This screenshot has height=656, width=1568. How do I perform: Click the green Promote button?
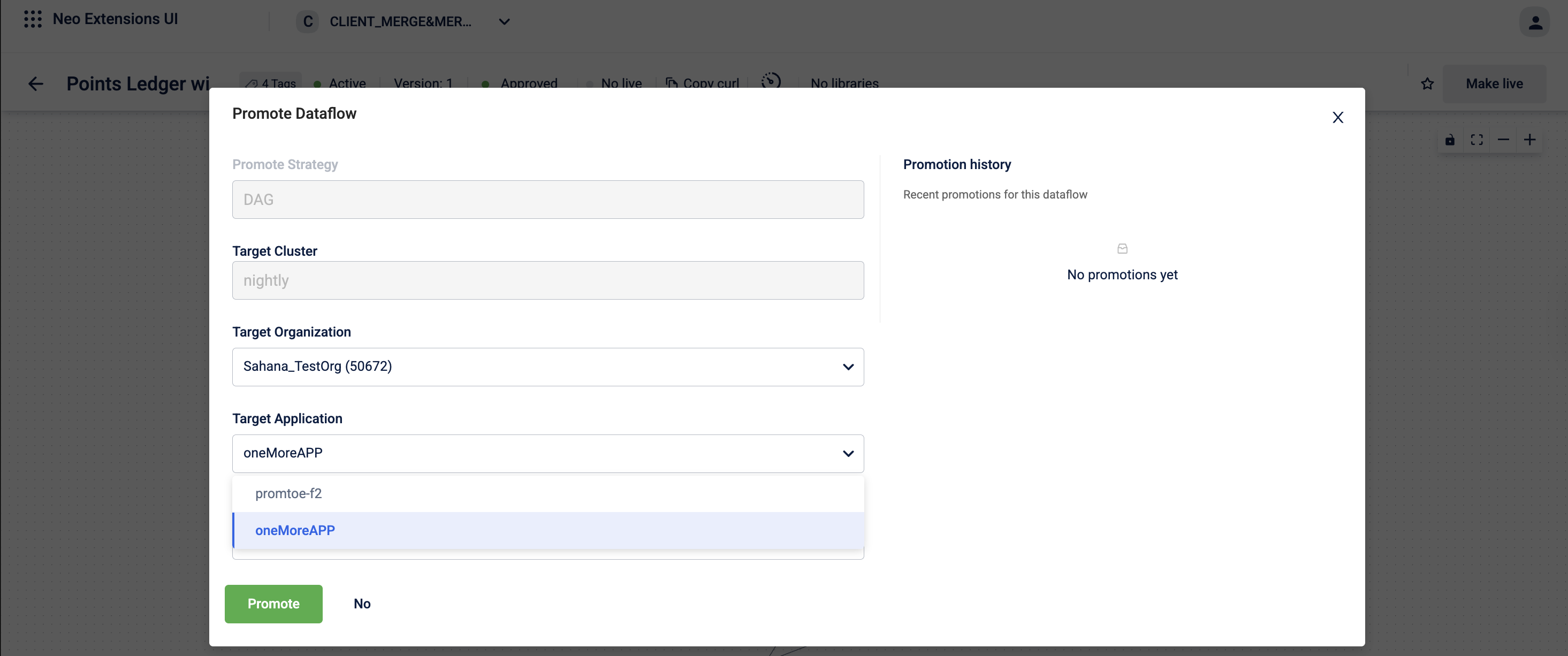(273, 604)
